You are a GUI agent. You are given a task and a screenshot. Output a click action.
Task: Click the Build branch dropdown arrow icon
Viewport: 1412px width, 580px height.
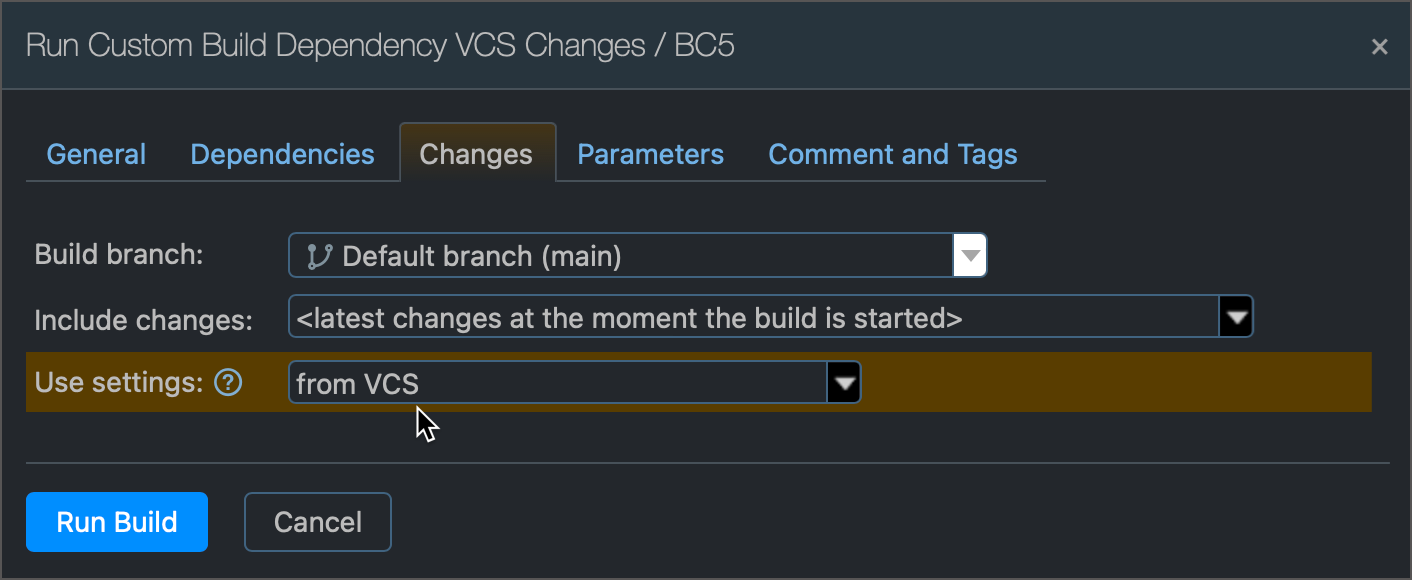[x=968, y=255]
